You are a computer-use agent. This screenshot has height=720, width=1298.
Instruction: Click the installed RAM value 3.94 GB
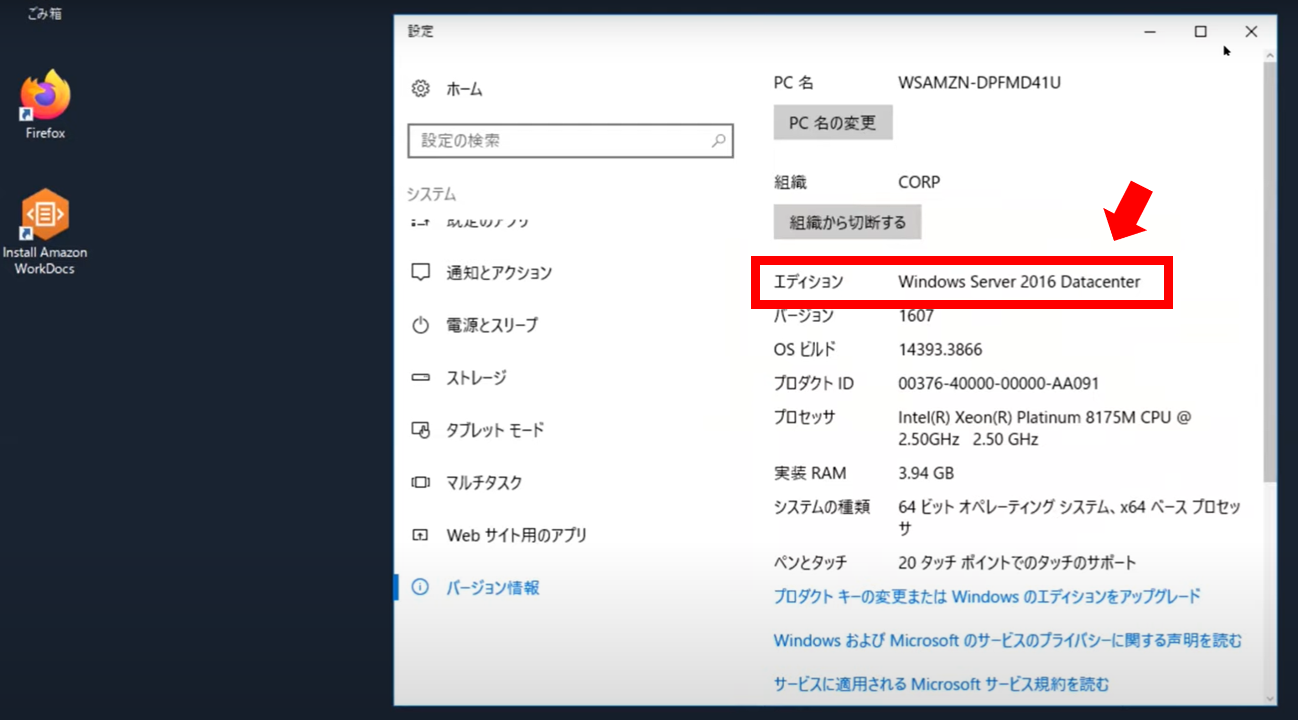coord(926,473)
